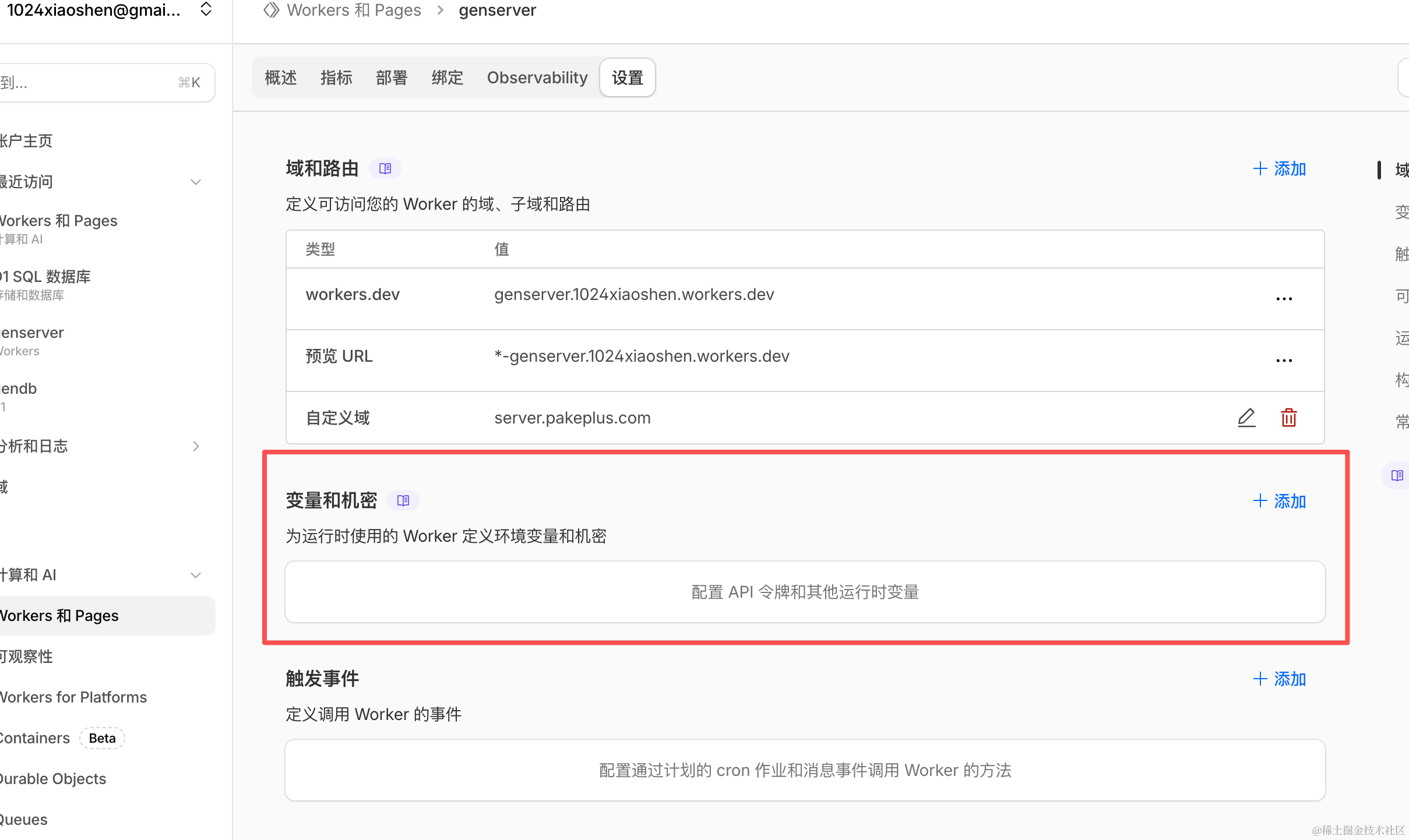Image resolution: width=1409 pixels, height=840 pixels.
Task: Open Durable Objects in the sidebar
Action: pos(54,779)
